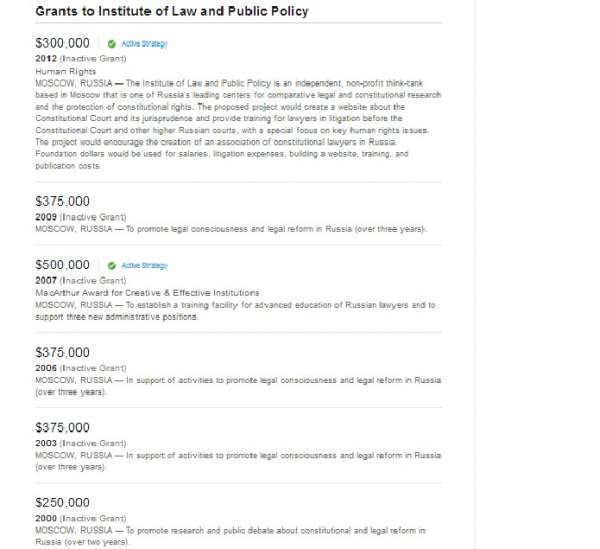This screenshot has height=549, width=600.
Task: Click the 2003 (Inactive Grant) label
Action: [x=80, y=442]
